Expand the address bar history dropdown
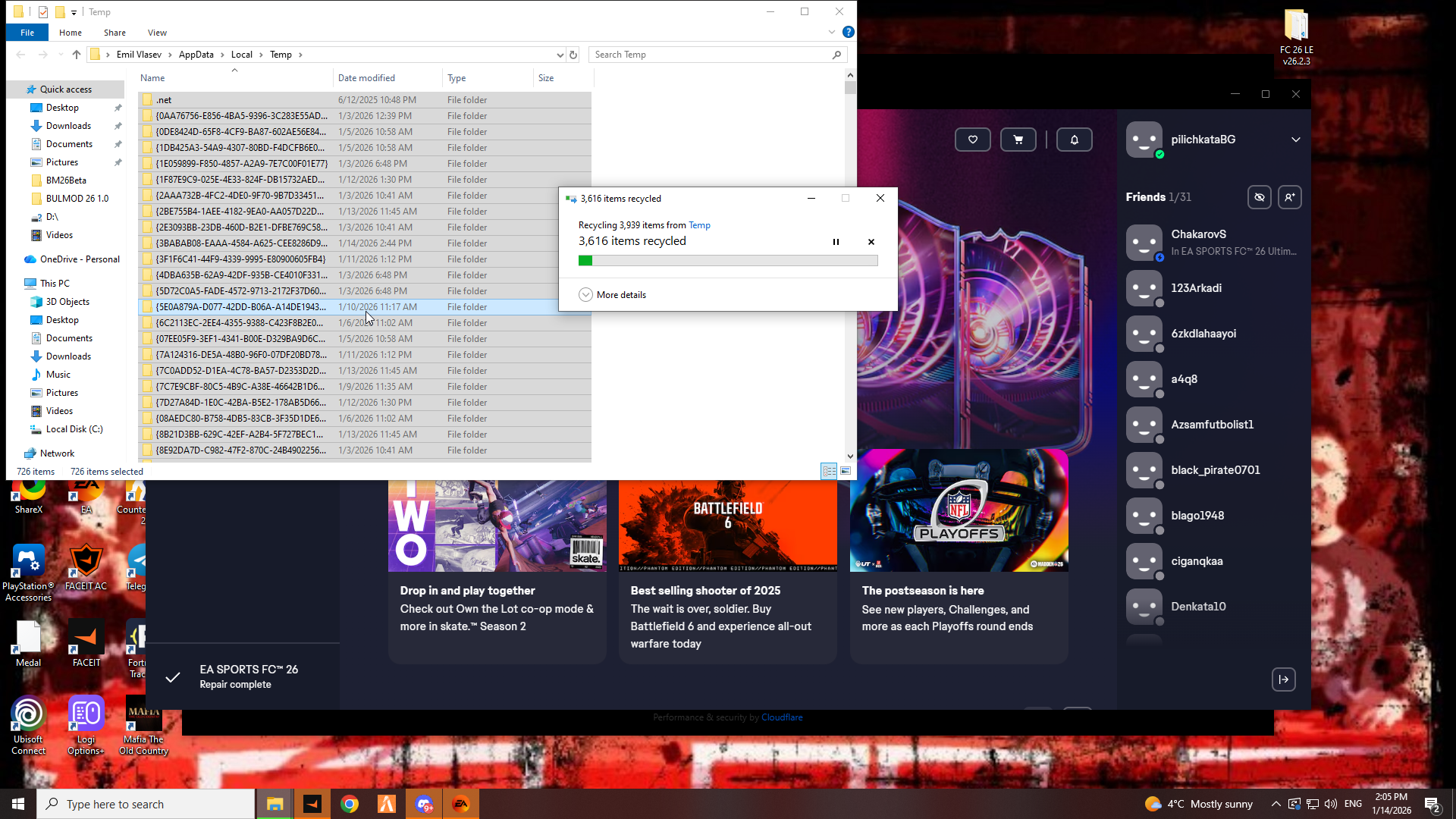This screenshot has width=1456, height=819. [x=560, y=55]
